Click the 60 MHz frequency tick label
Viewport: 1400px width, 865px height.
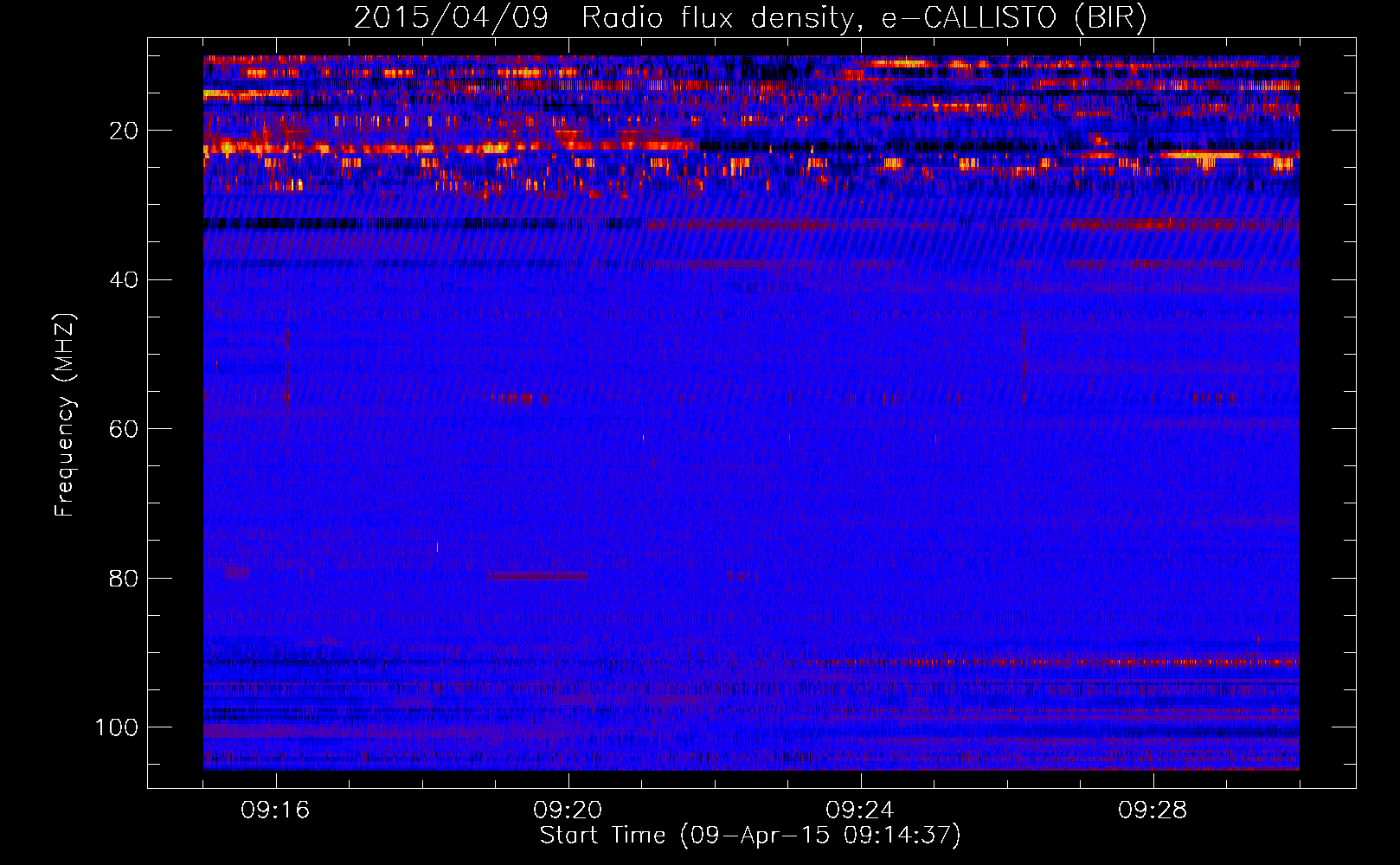[x=124, y=429]
